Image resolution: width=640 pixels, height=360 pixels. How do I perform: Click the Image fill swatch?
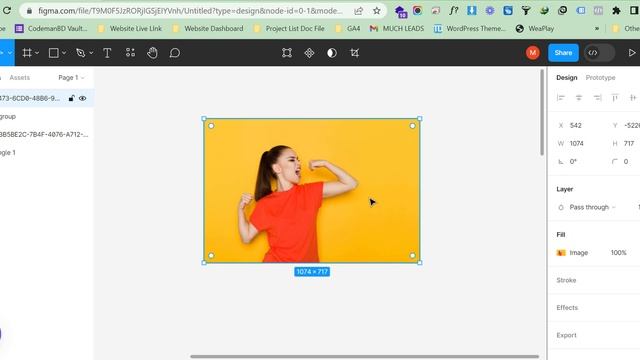[x=561, y=253]
